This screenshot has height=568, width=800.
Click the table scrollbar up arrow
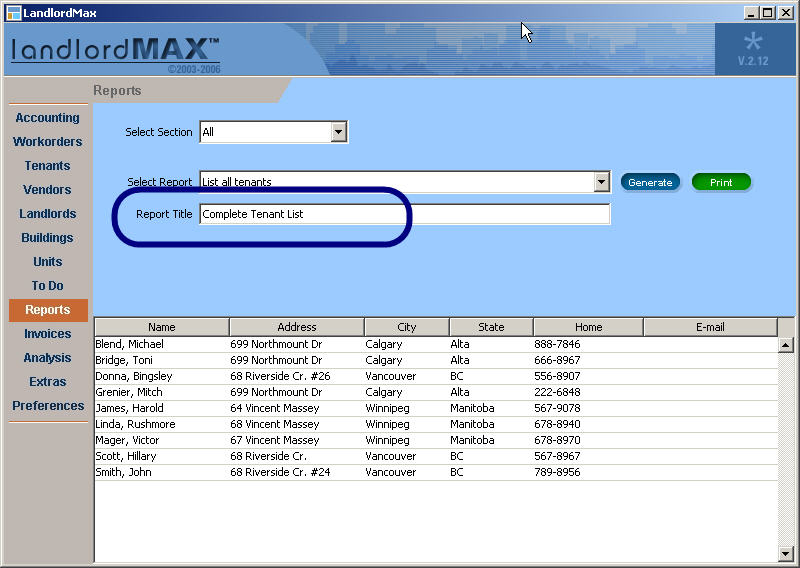pos(786,345)
